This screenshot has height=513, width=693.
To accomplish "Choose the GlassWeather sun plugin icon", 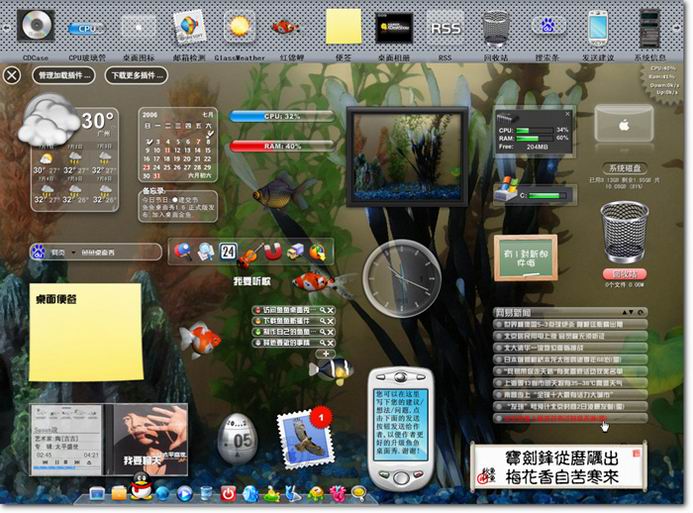I will pyautogui.click(x=240, y=27).
